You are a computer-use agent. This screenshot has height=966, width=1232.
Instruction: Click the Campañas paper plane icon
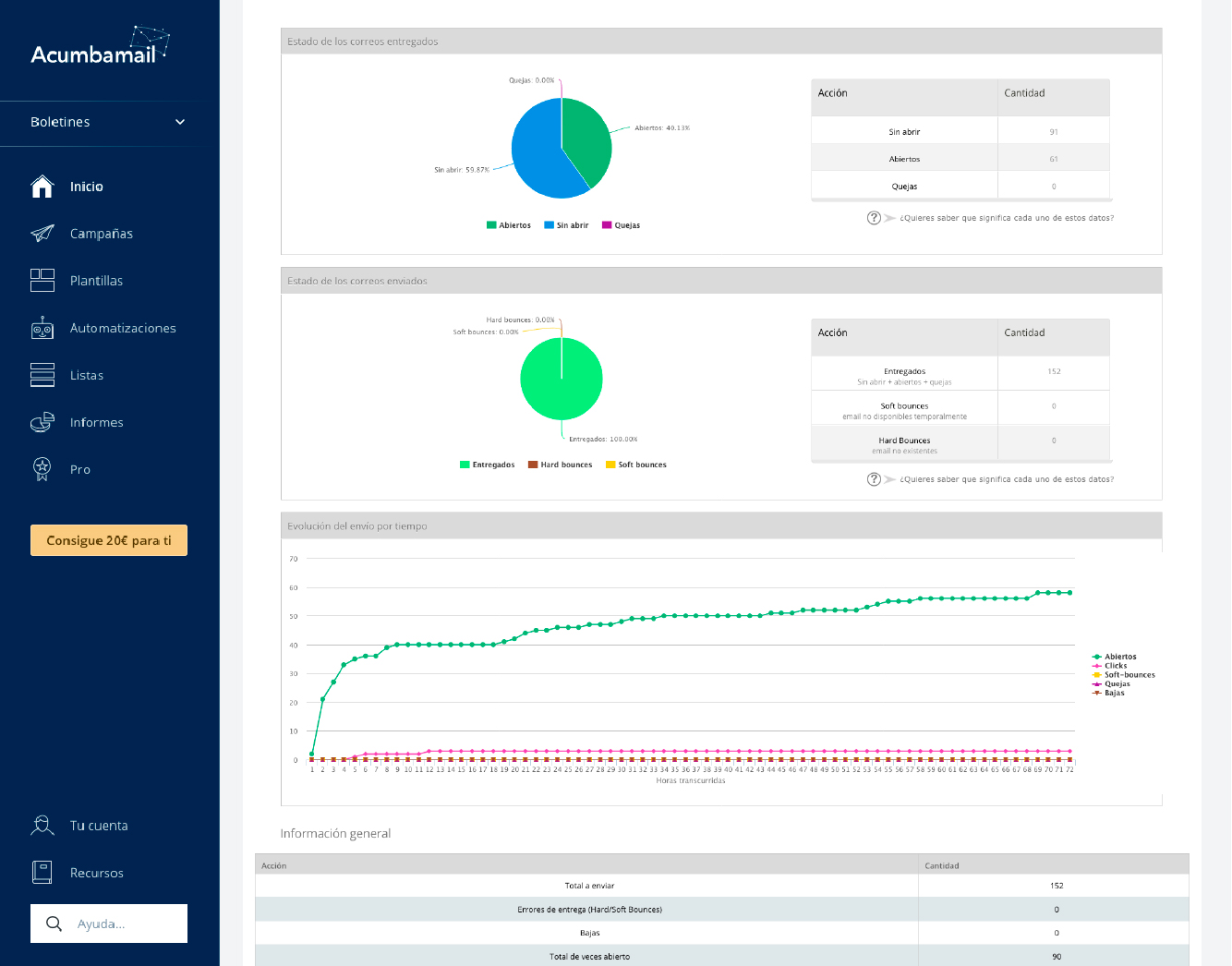coord(42,234)
